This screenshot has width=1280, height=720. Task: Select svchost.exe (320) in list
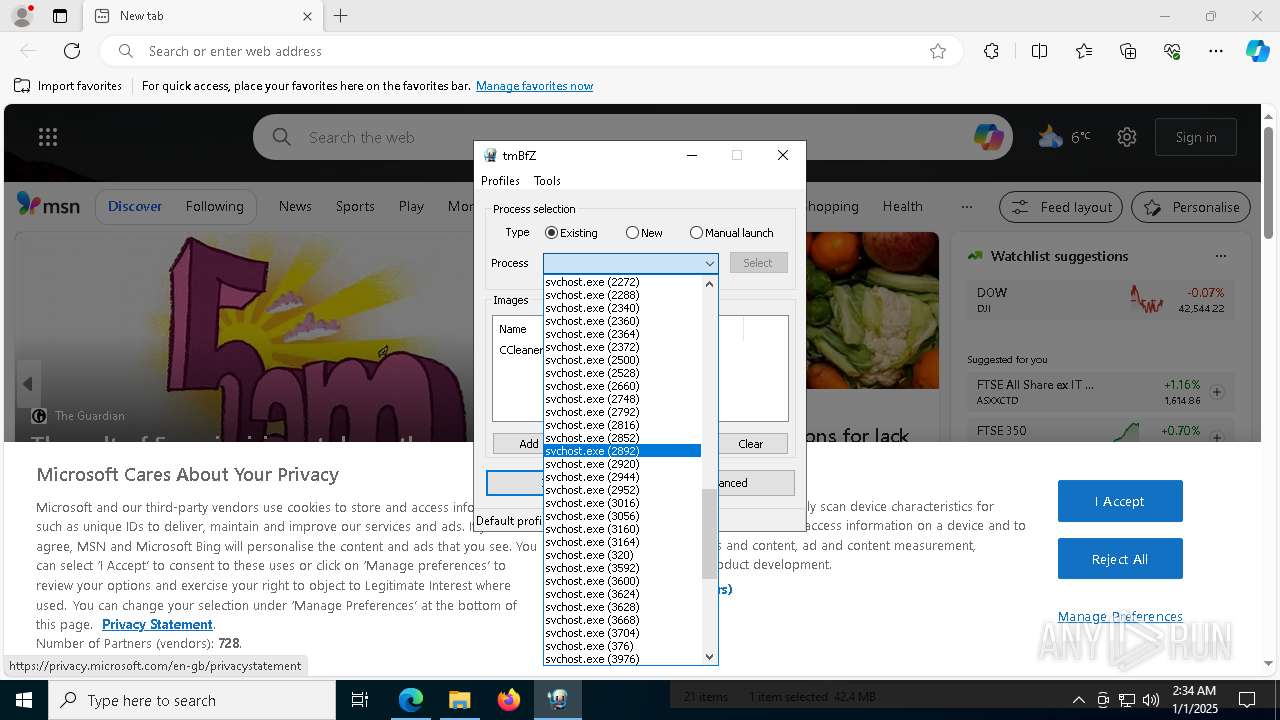coord(622,555)
